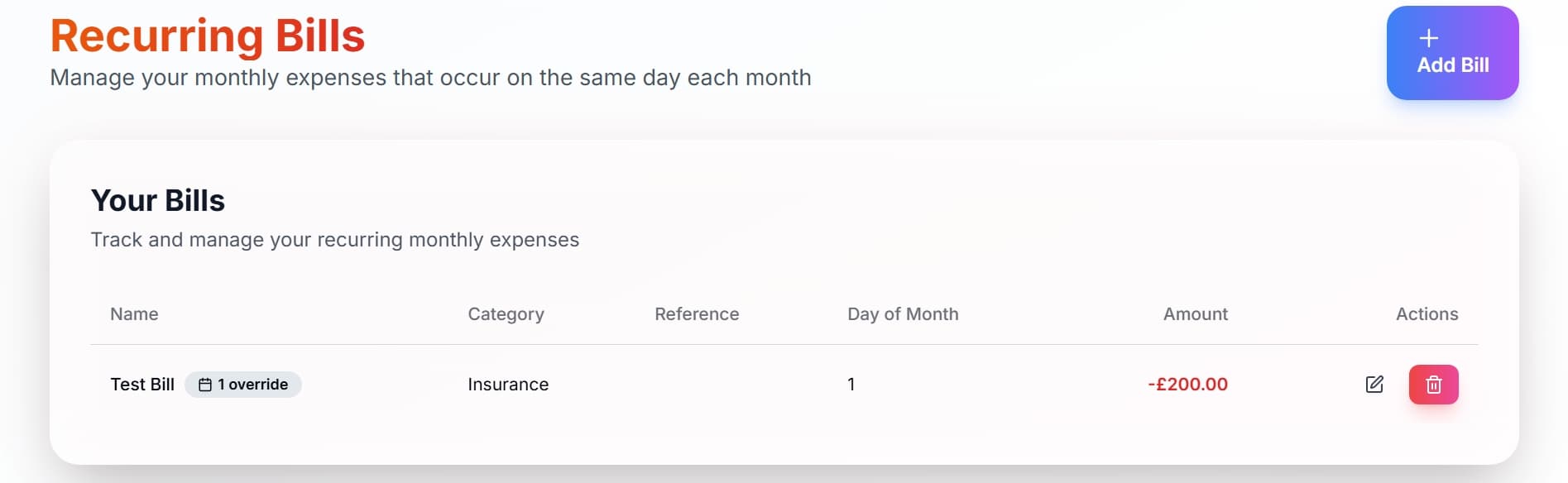The image size is (1568, 483).
Task: Click the Insurance category cell
Action: (x=508, y=385)
